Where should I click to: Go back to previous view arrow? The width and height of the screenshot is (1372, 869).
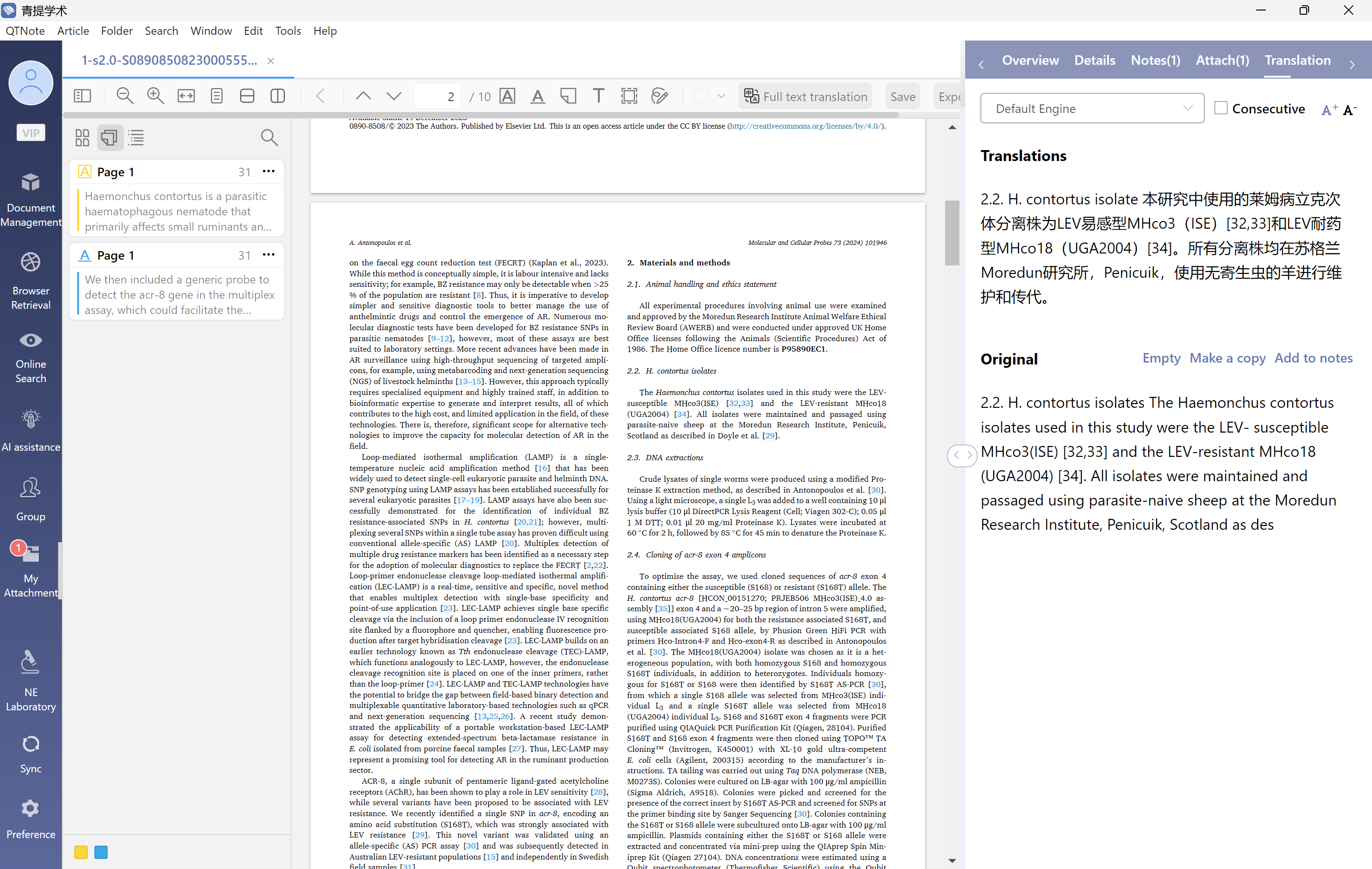tap(321, 96)
